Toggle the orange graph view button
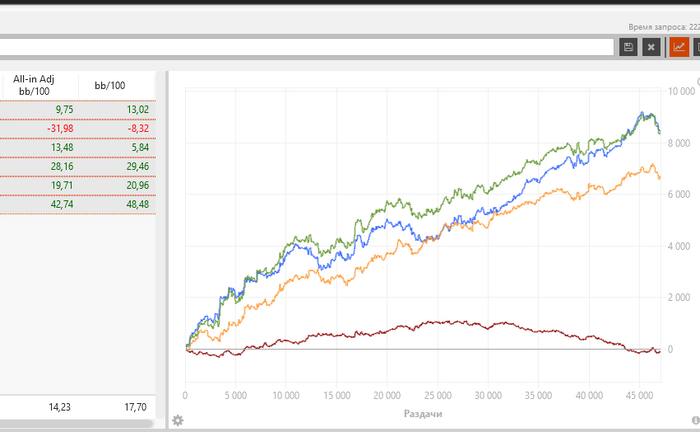Screen dimensions: 700x432 679,47
